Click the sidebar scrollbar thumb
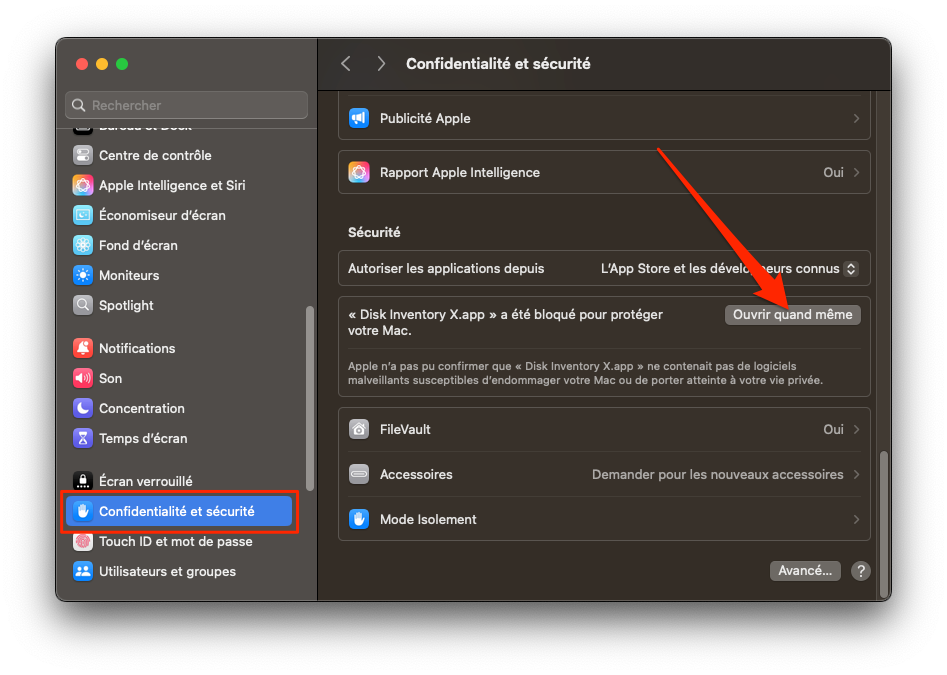The width and height of the screenshot is (947, 675). (x=310, y=398)
